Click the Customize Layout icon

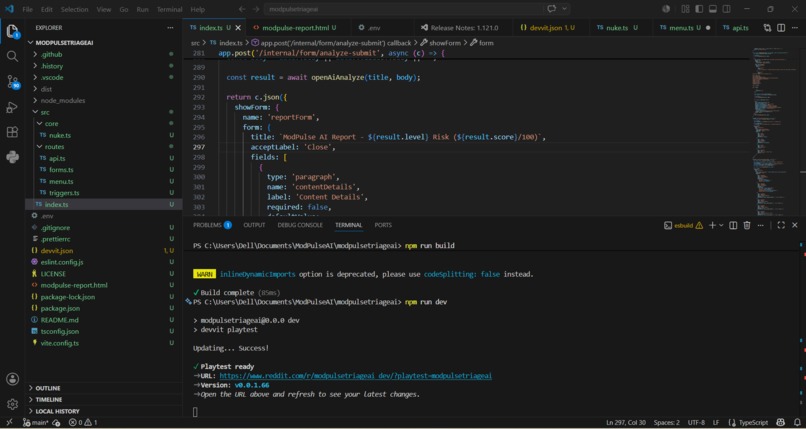pos(685,9)
